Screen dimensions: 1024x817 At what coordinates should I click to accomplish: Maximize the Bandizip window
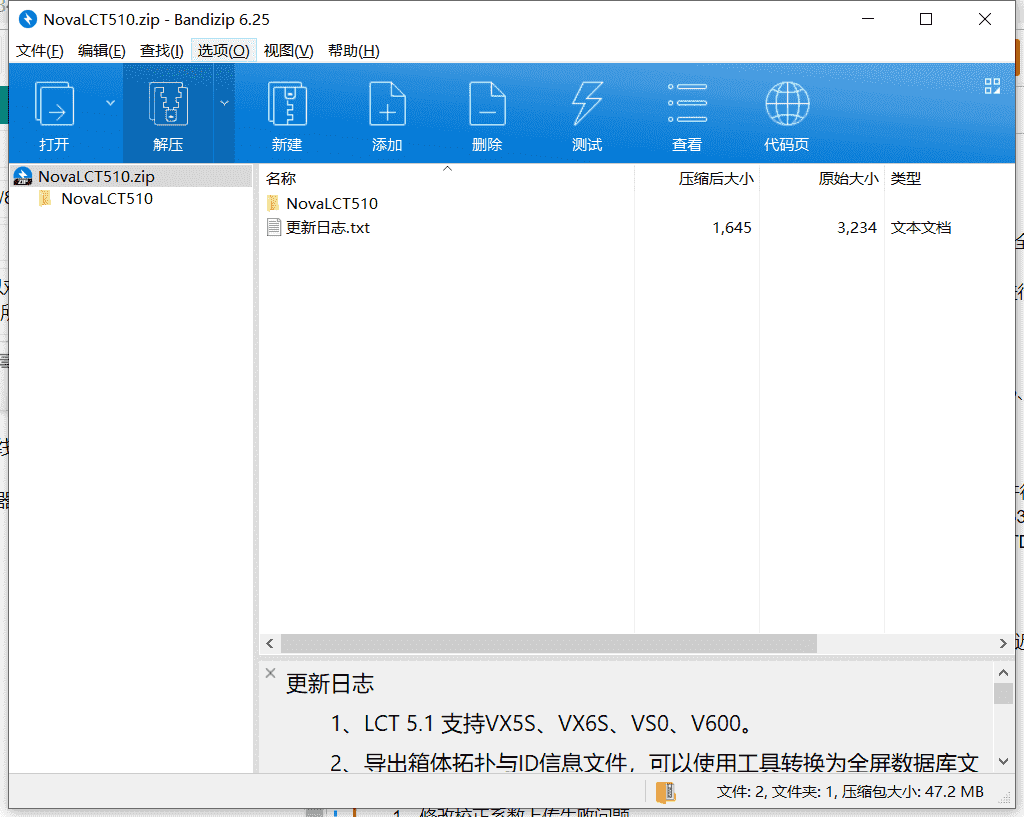926,19
